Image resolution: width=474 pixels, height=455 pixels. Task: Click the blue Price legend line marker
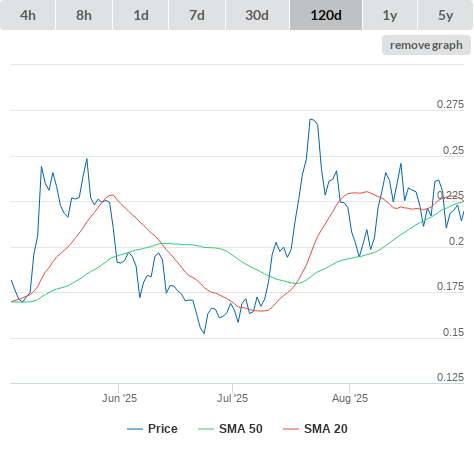tap(135, 429)
